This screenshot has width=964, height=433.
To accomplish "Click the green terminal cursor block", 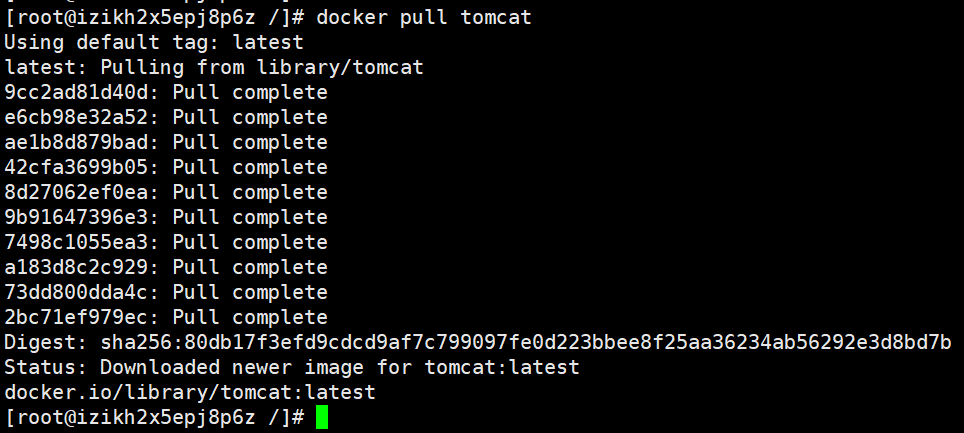I will (x=322, y=417).
